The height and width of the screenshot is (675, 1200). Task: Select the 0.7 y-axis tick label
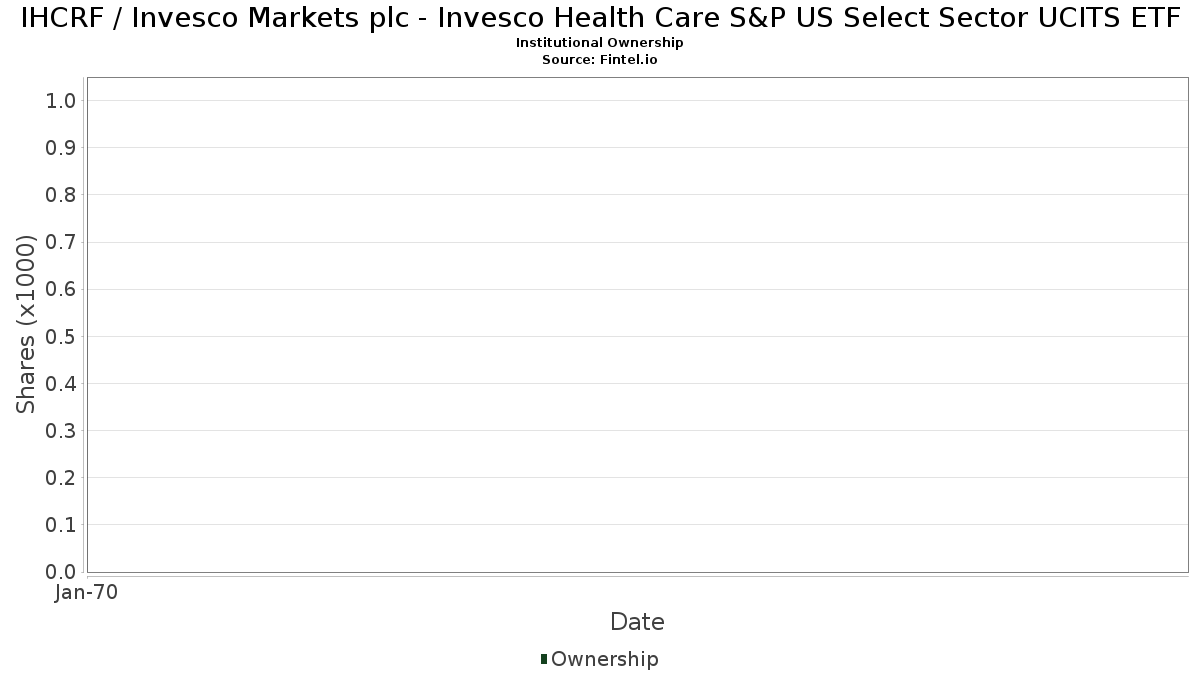pos(61,242)
